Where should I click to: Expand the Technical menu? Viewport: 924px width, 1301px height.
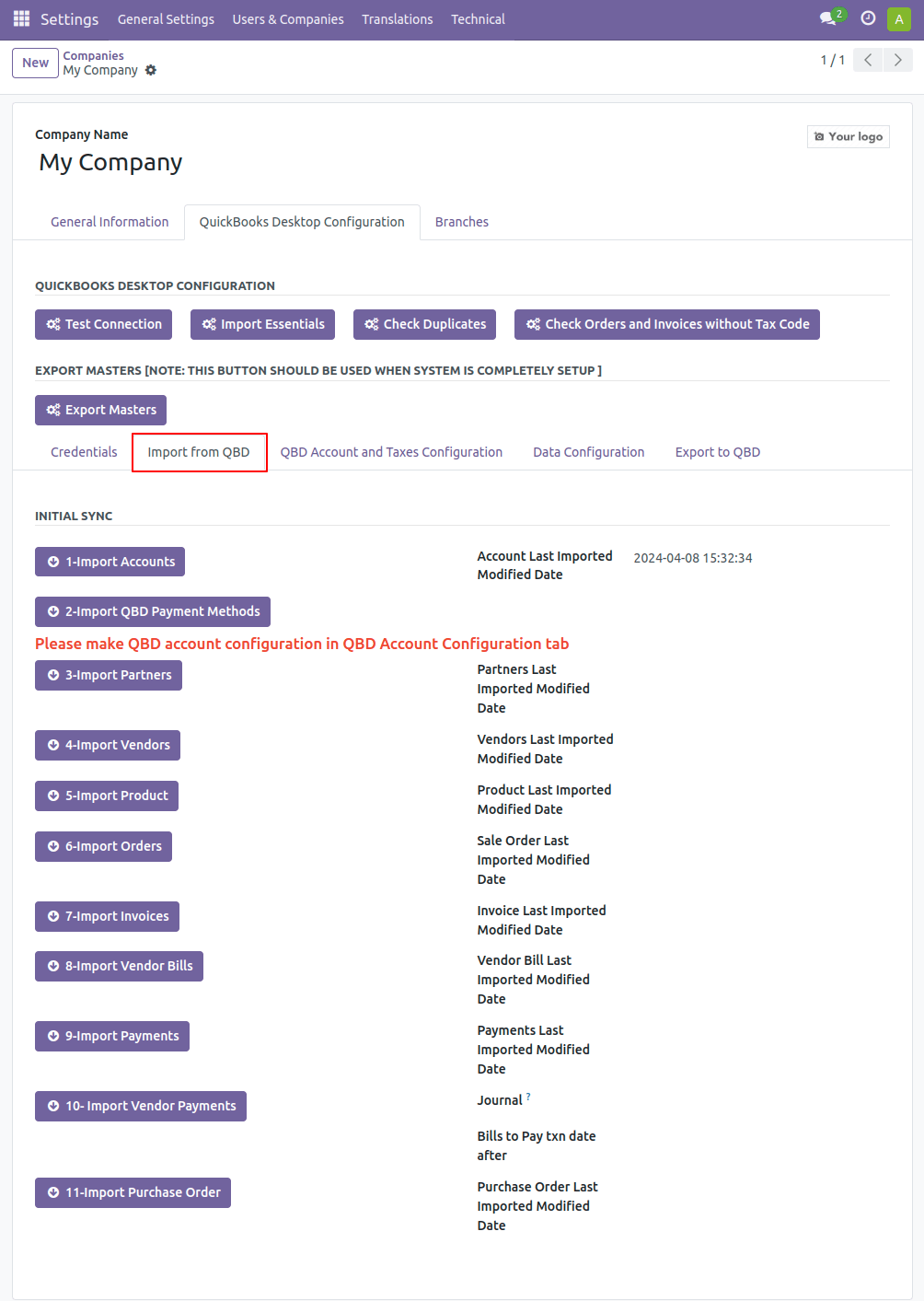478,19
